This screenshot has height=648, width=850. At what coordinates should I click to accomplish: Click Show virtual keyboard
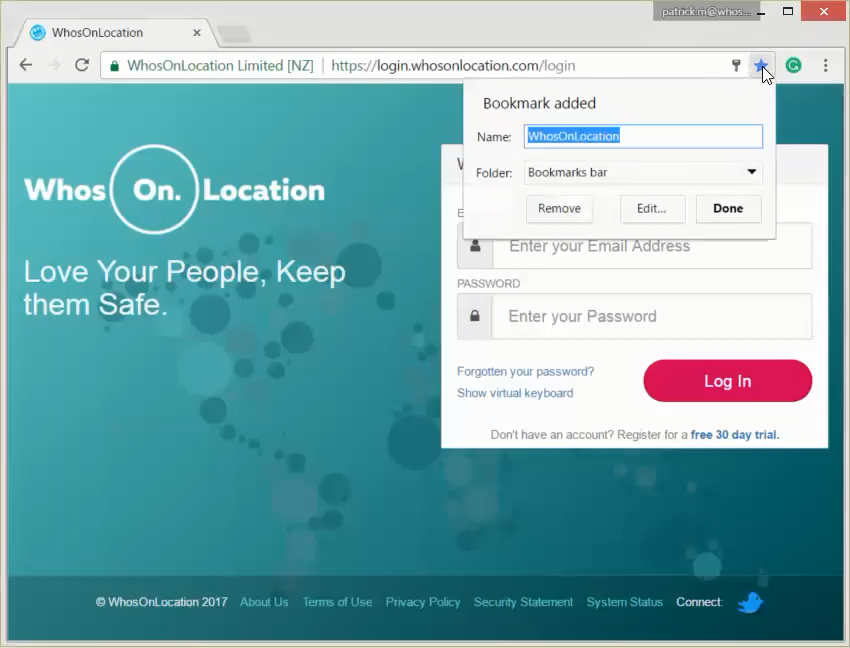coord(515,393)
